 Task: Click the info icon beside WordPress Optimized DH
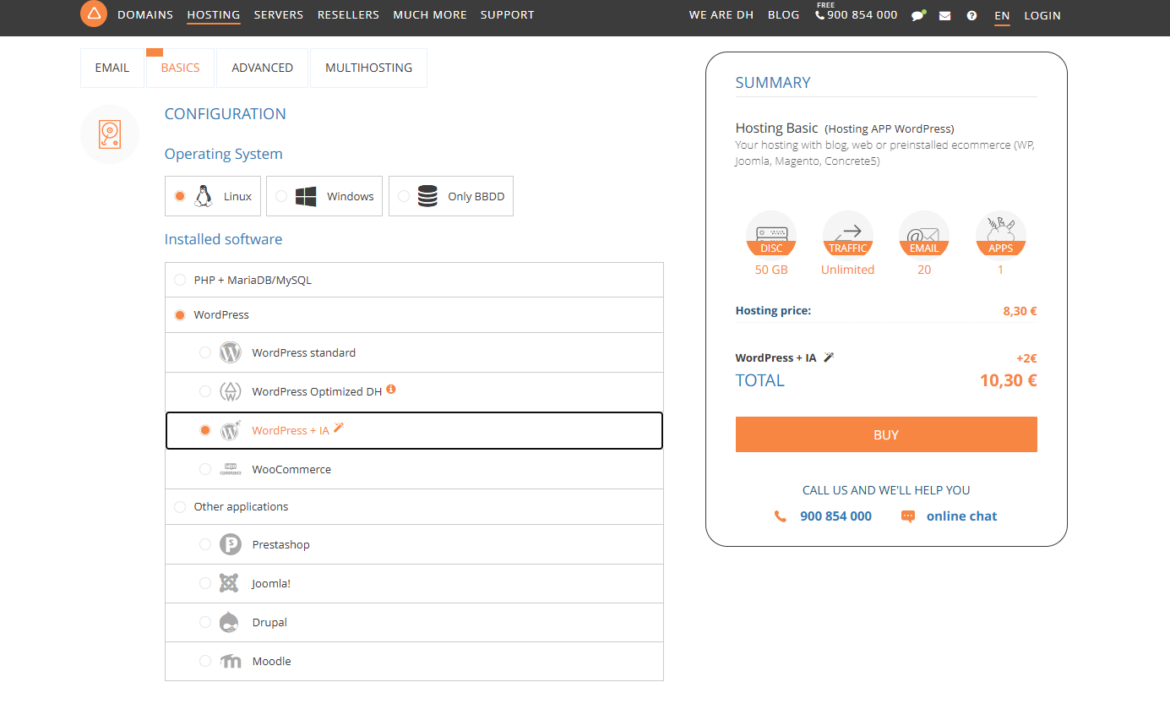(x=391, y=390)
